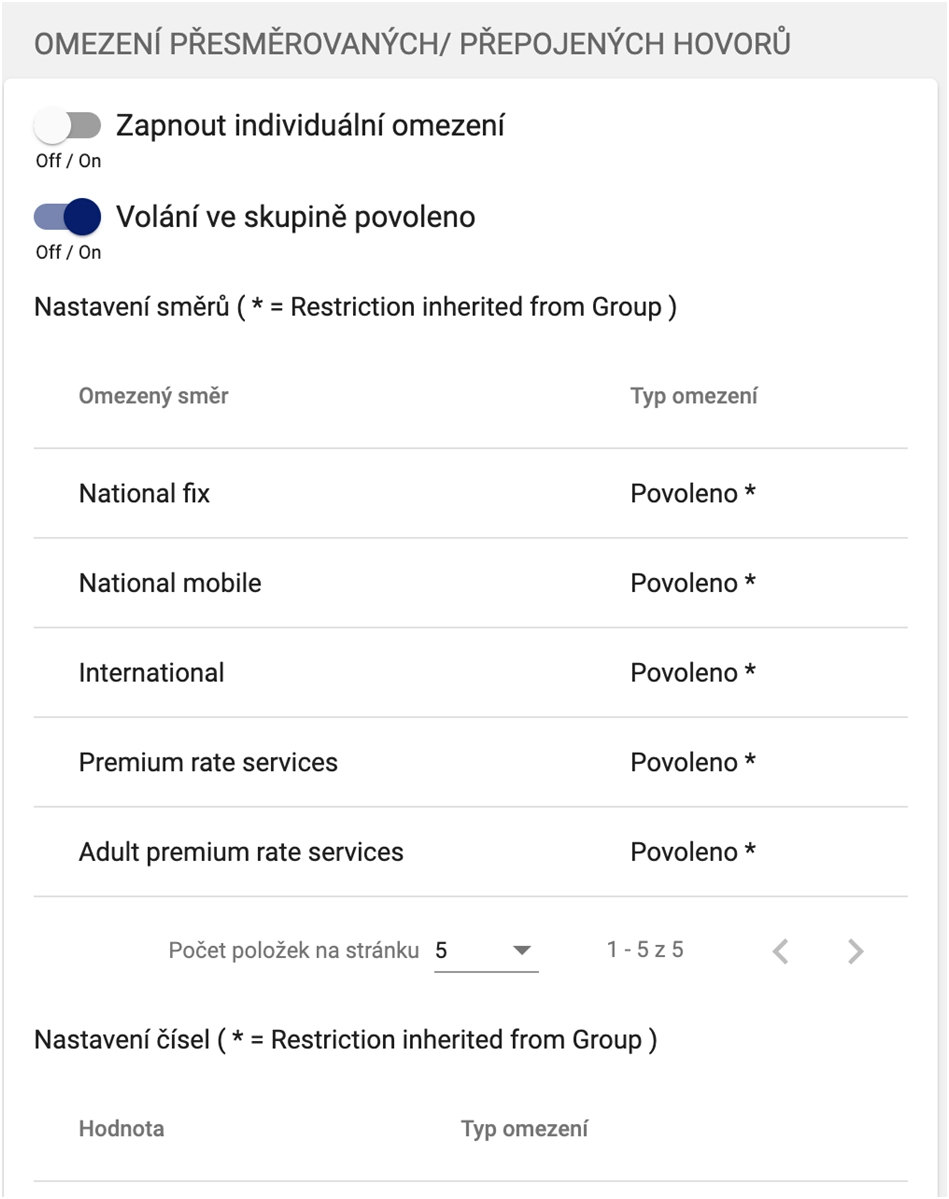Click the Typ omezení header in directions table
The width and height of the screenshot is (949, 1199).
[x=693, y=396]
